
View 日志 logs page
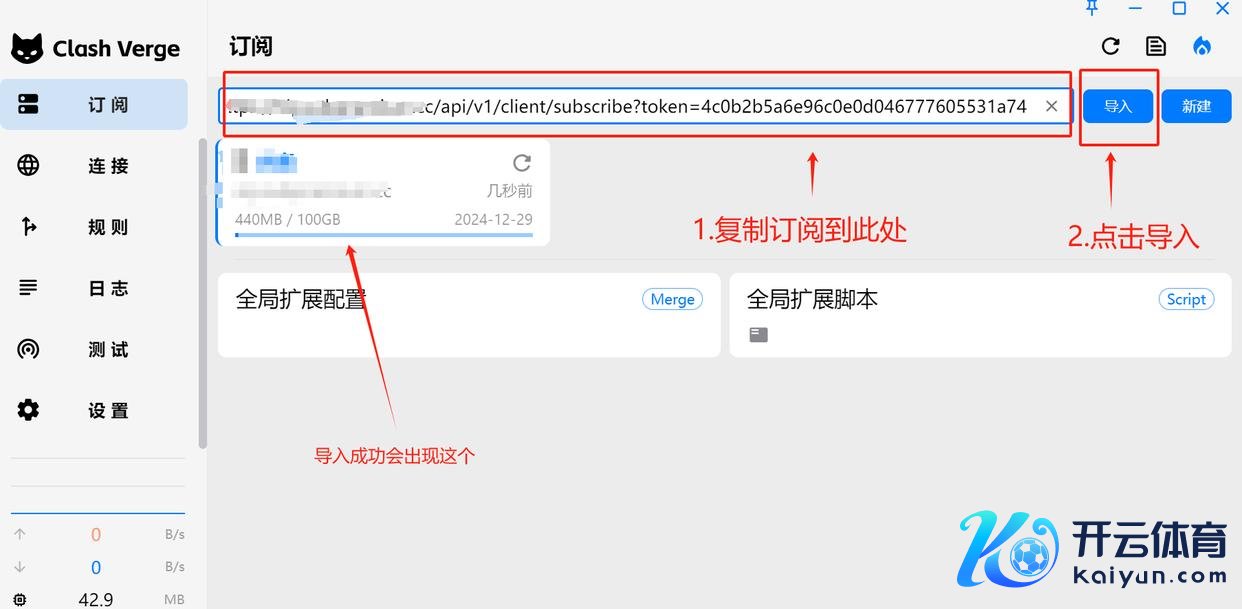click(94, 288)
